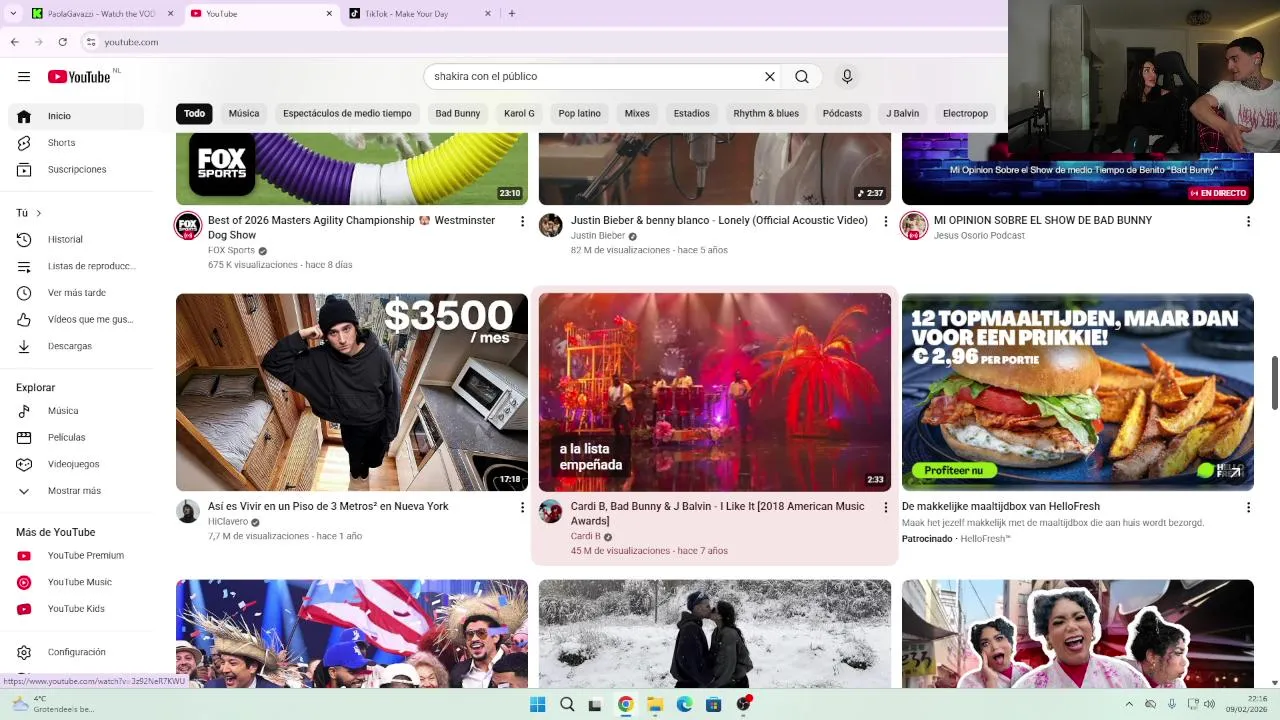Click the browser address bar
The image size is (1280, 720).
(540, 42)
